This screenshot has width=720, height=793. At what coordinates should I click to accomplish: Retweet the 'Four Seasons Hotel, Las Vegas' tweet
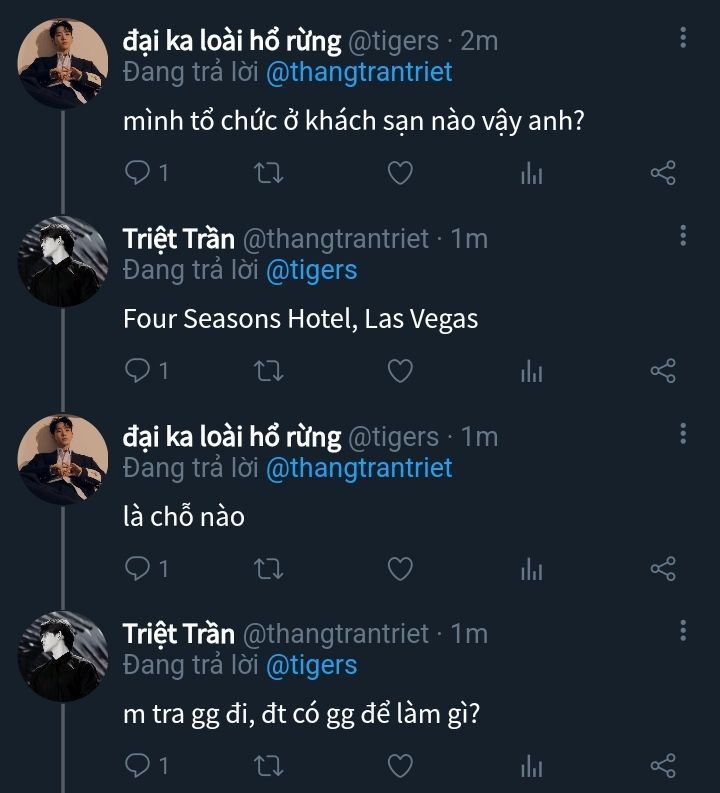tap(269, 371)
